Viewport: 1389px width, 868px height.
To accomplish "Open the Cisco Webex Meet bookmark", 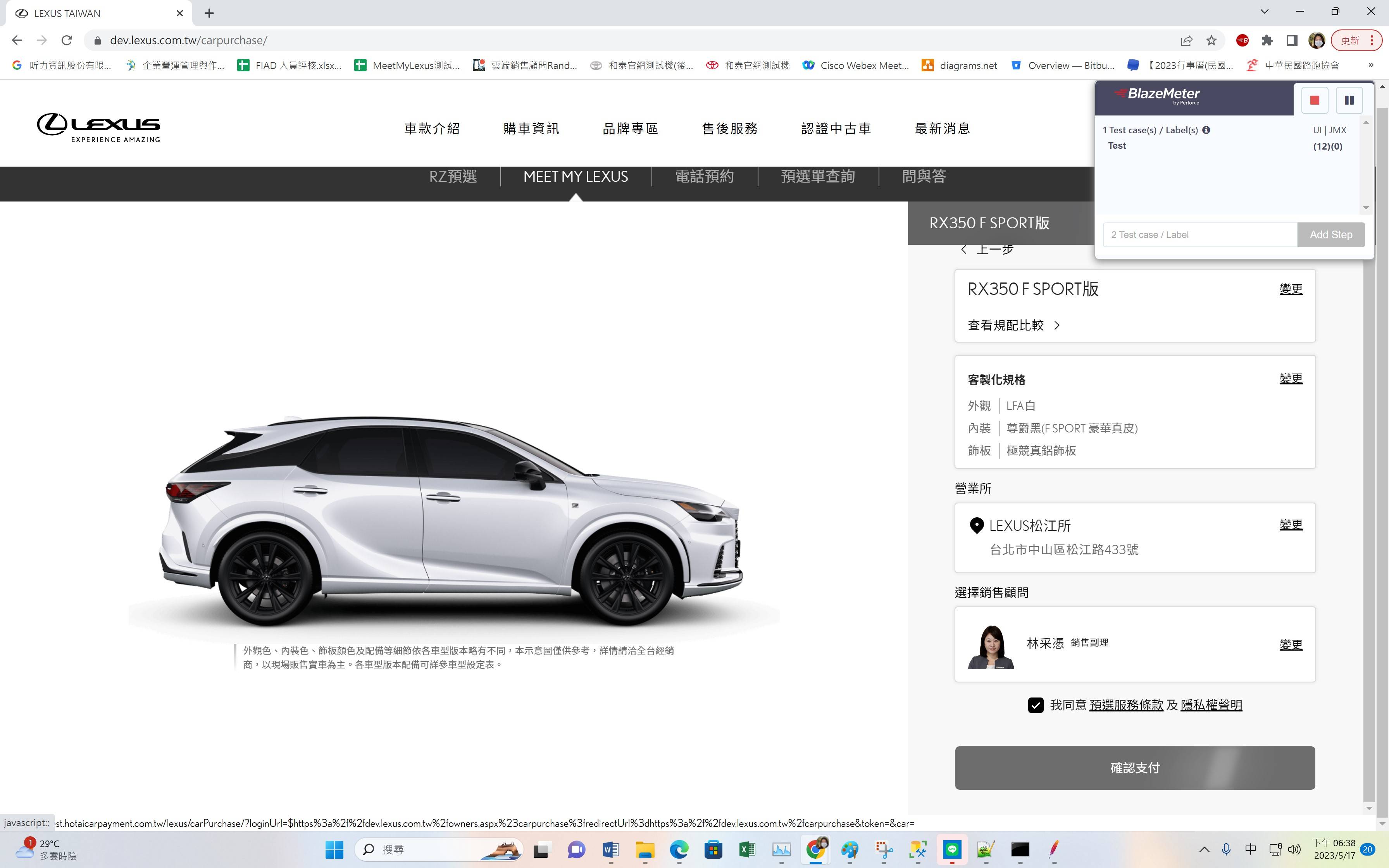I will [x=856, y=65].
